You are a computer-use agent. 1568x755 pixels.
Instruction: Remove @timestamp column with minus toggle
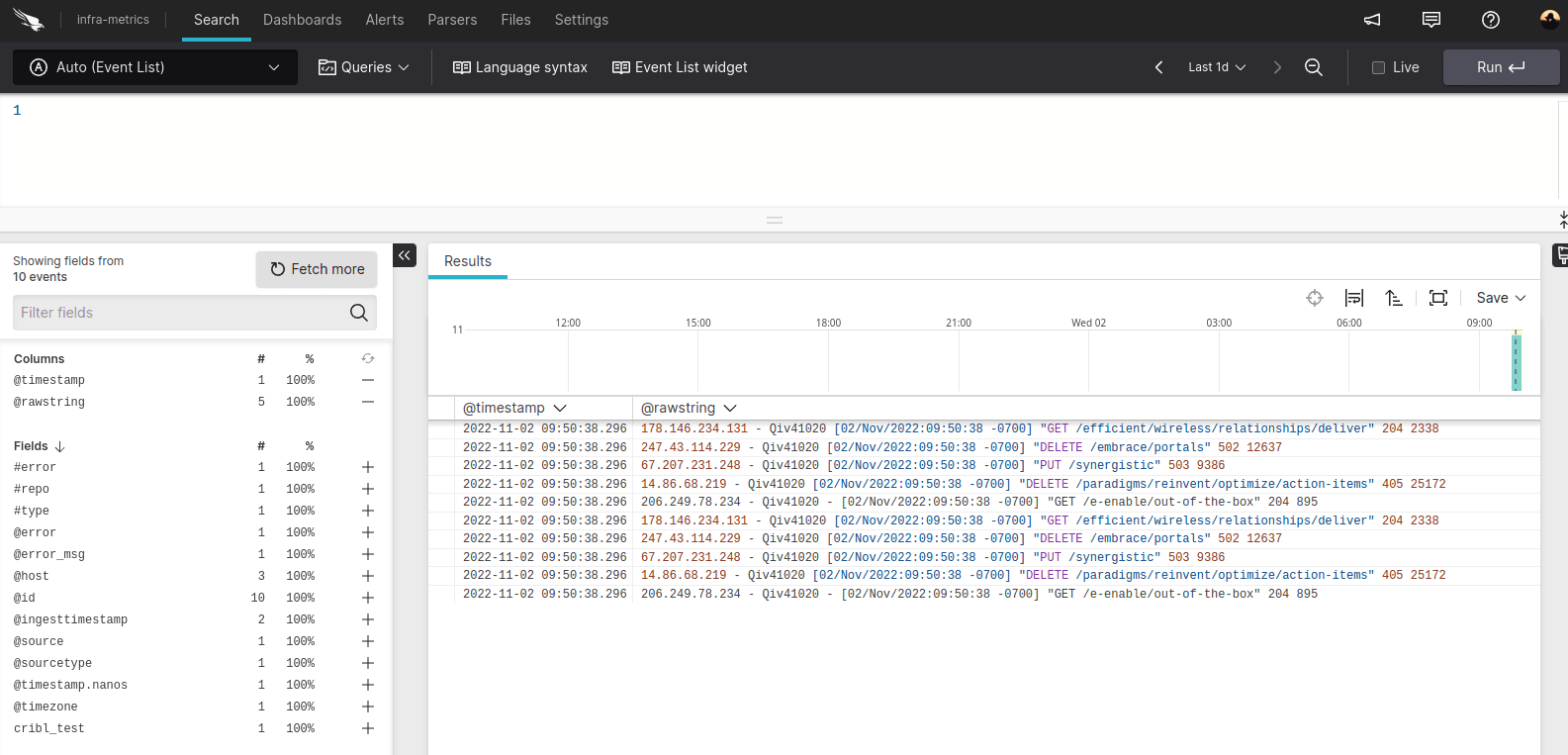point(368,380)
